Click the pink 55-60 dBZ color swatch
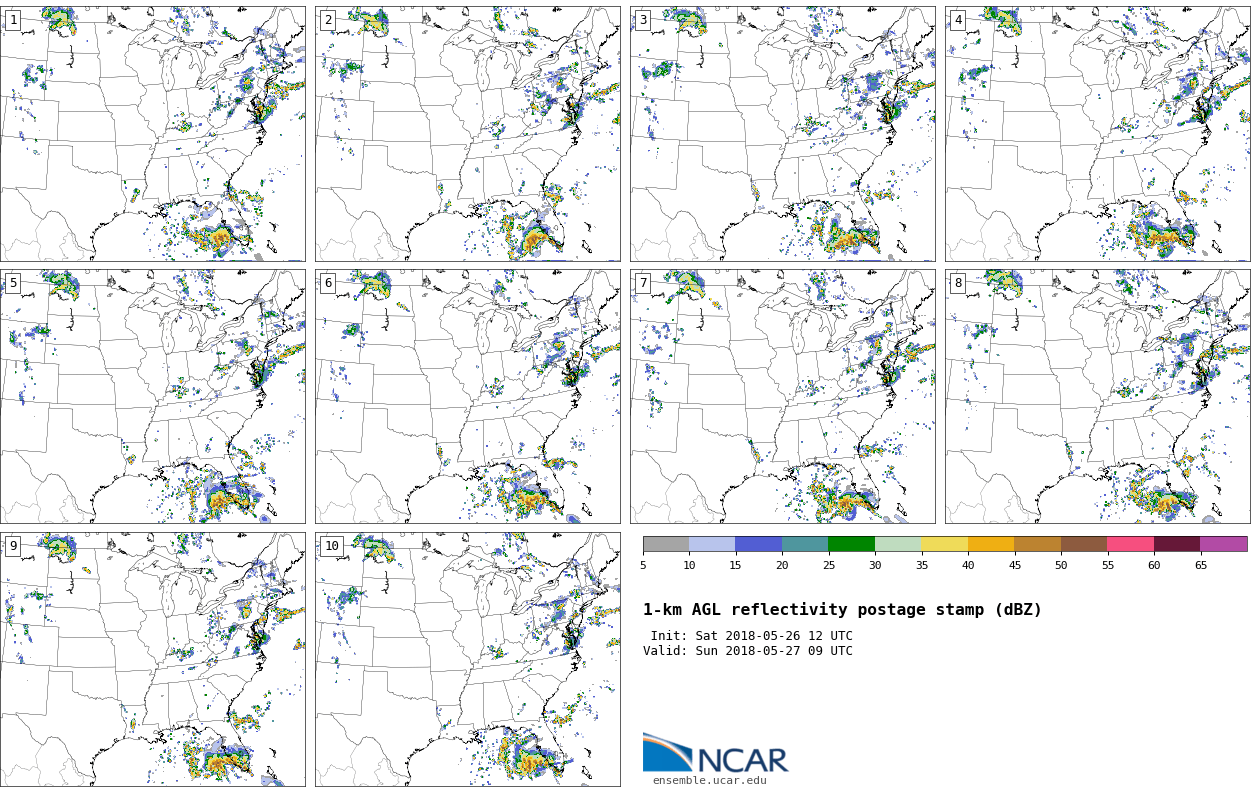The width and height of the screenshot is (1260, 788). [1130, 544]
